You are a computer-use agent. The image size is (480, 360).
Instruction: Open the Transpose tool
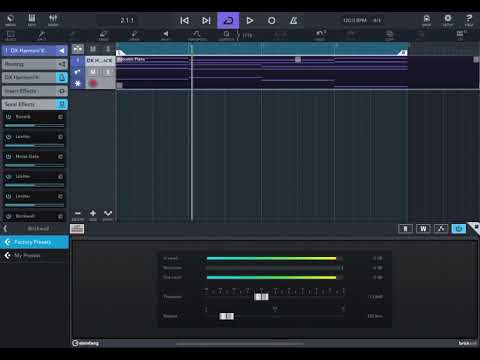pyautogui.click(x=197, y=35)
